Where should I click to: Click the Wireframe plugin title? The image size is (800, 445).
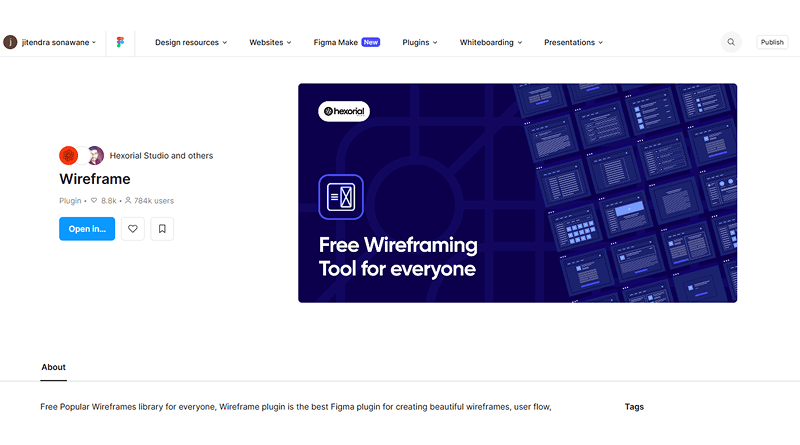pyautogui.click(x=95, y=179)
